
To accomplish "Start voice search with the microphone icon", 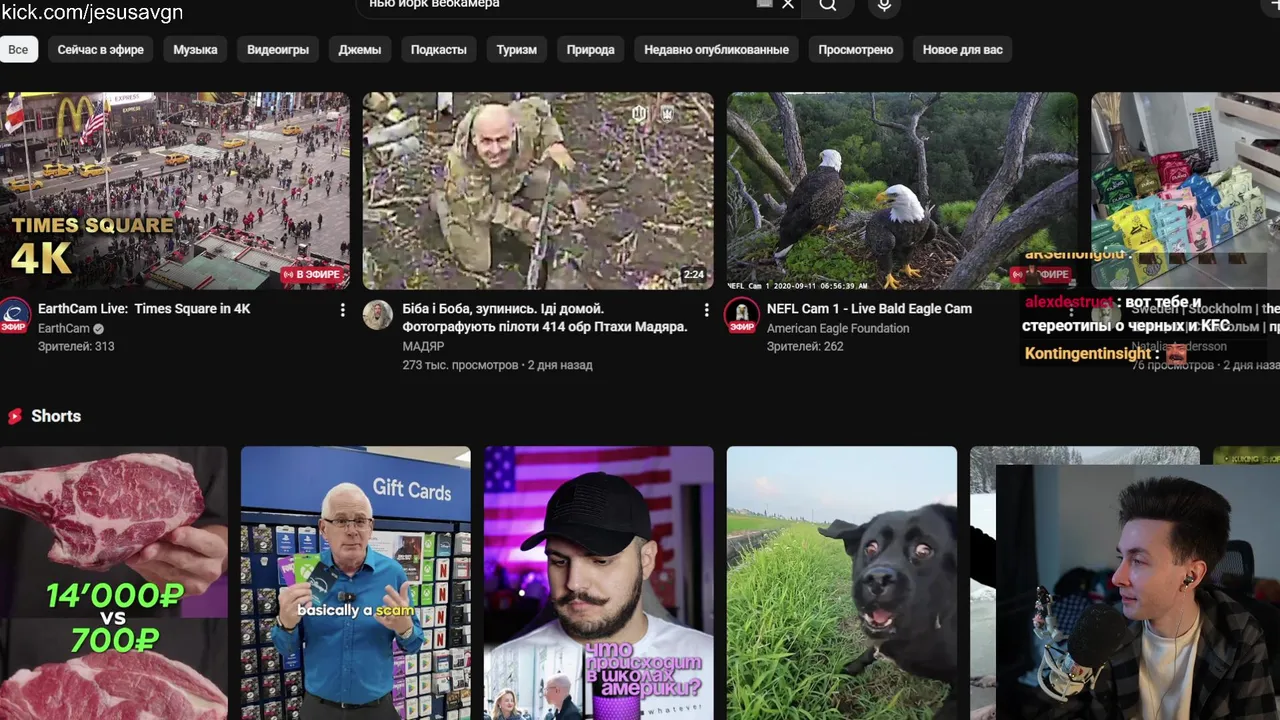I will [x=884, y=5].
